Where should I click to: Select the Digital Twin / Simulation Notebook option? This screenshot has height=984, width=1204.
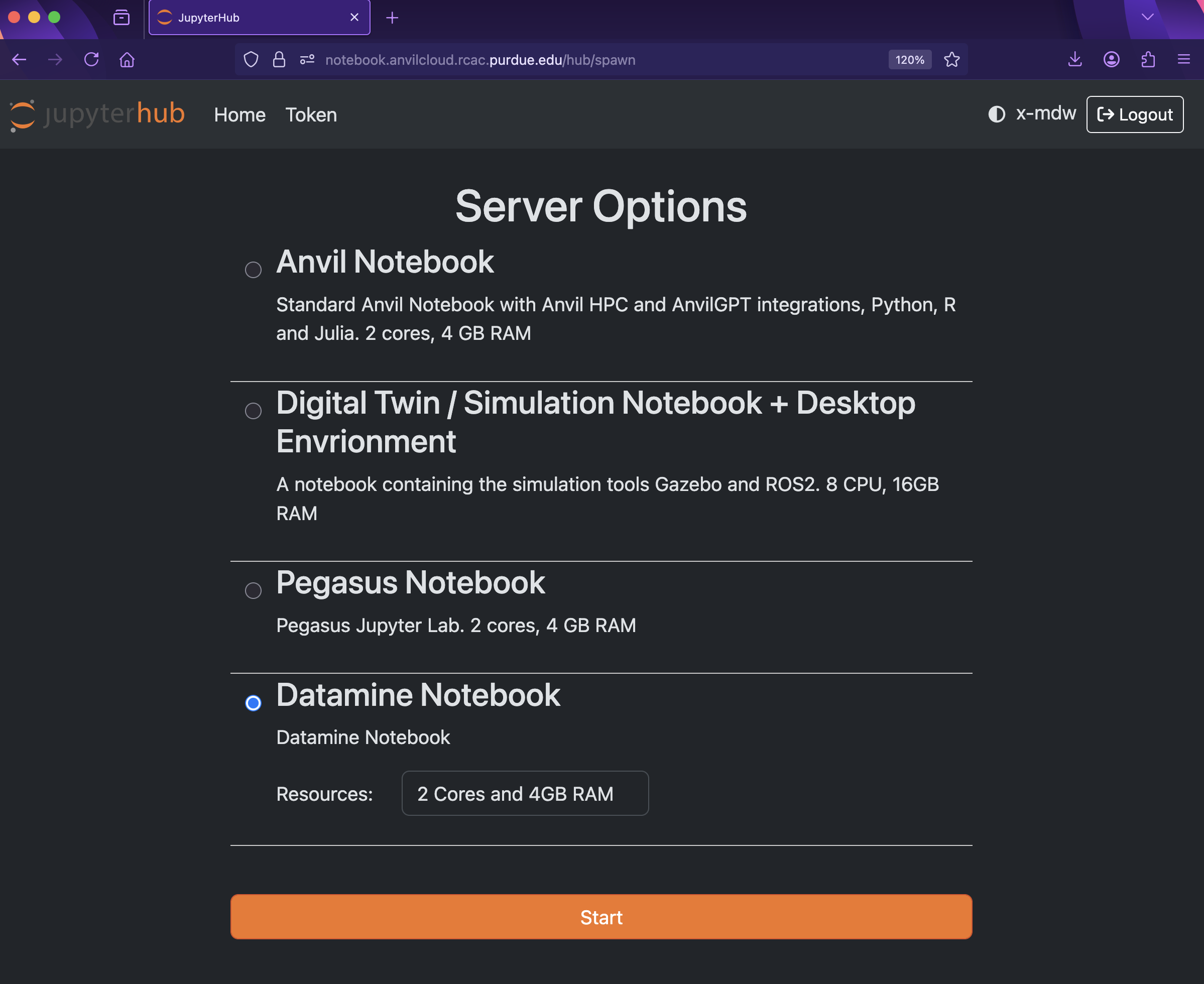tap(254, 412)
